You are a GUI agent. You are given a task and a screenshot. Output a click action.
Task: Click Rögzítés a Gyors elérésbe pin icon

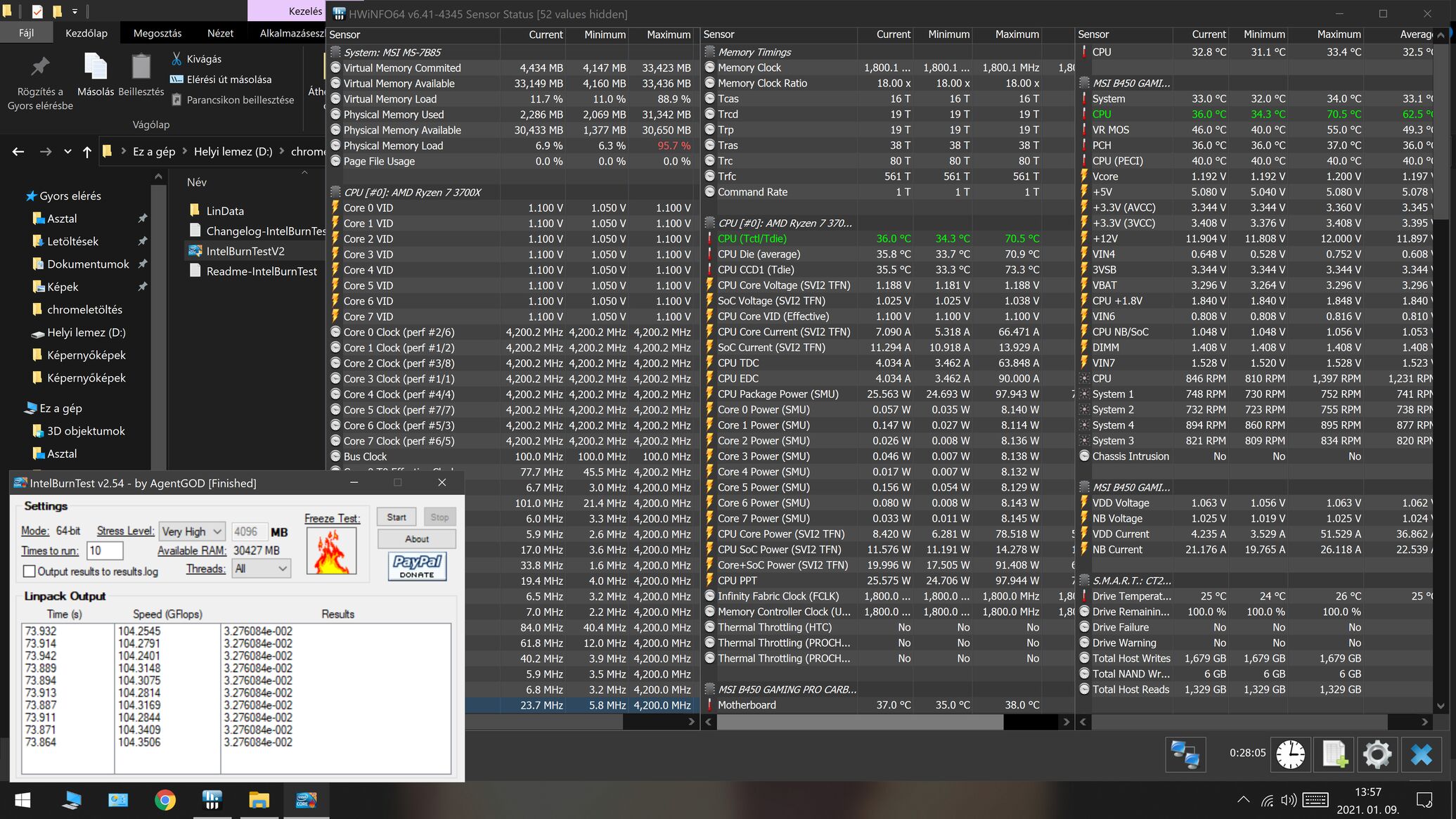[x=40, y=67]
